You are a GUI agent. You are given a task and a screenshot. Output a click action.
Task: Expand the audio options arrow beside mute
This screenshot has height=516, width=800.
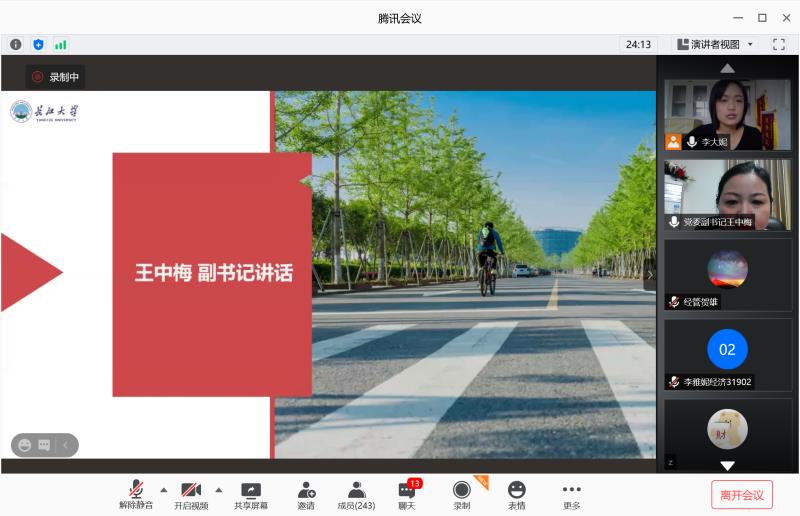pyautogui.click(x=164, y=489)
